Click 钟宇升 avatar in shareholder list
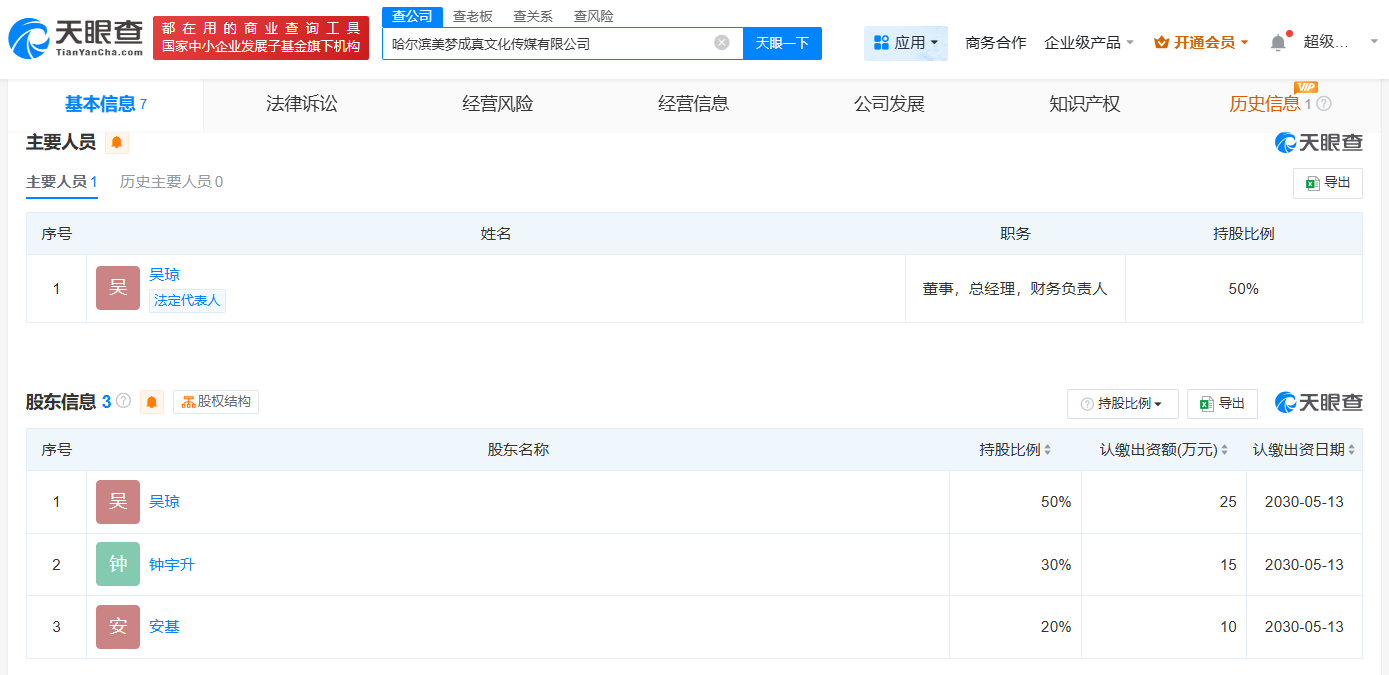The width and height of the screenshot is (1389, 675). (118, 564)
